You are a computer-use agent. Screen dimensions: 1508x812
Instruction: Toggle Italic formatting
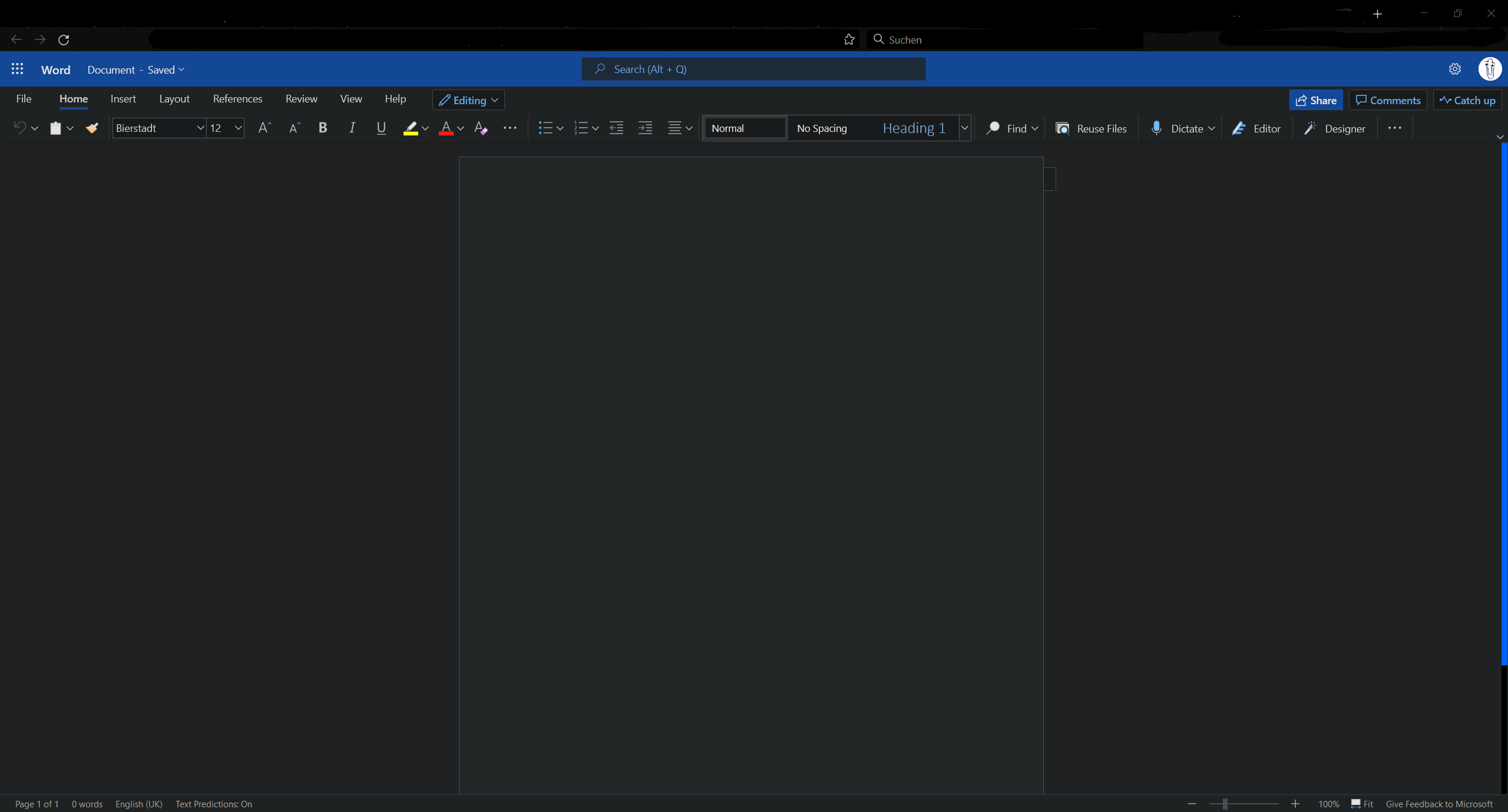tap(352, 128)
